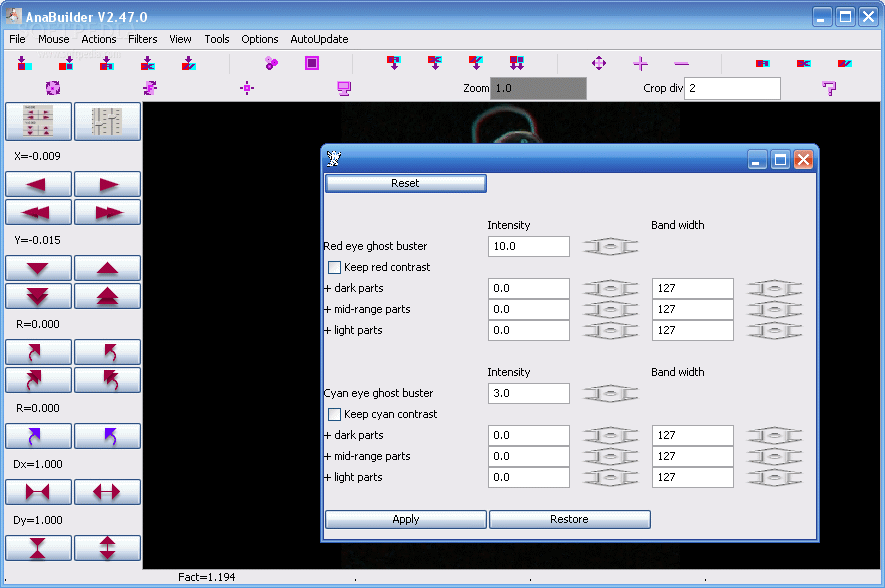Click the Restore button
Screen dimensions: 885x588
pos(569,519)
